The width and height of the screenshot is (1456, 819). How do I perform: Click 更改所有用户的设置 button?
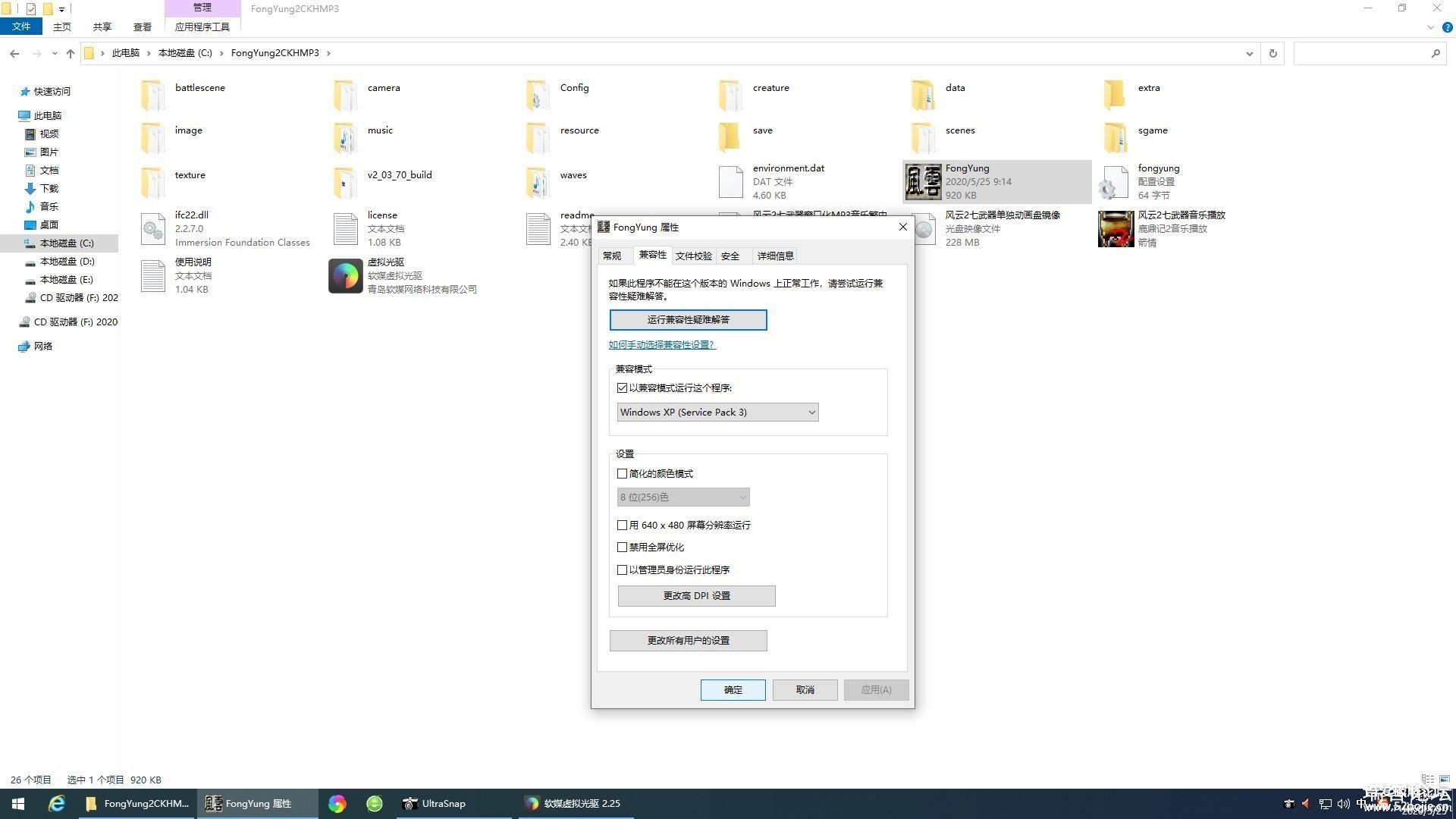tap(688, 641)
